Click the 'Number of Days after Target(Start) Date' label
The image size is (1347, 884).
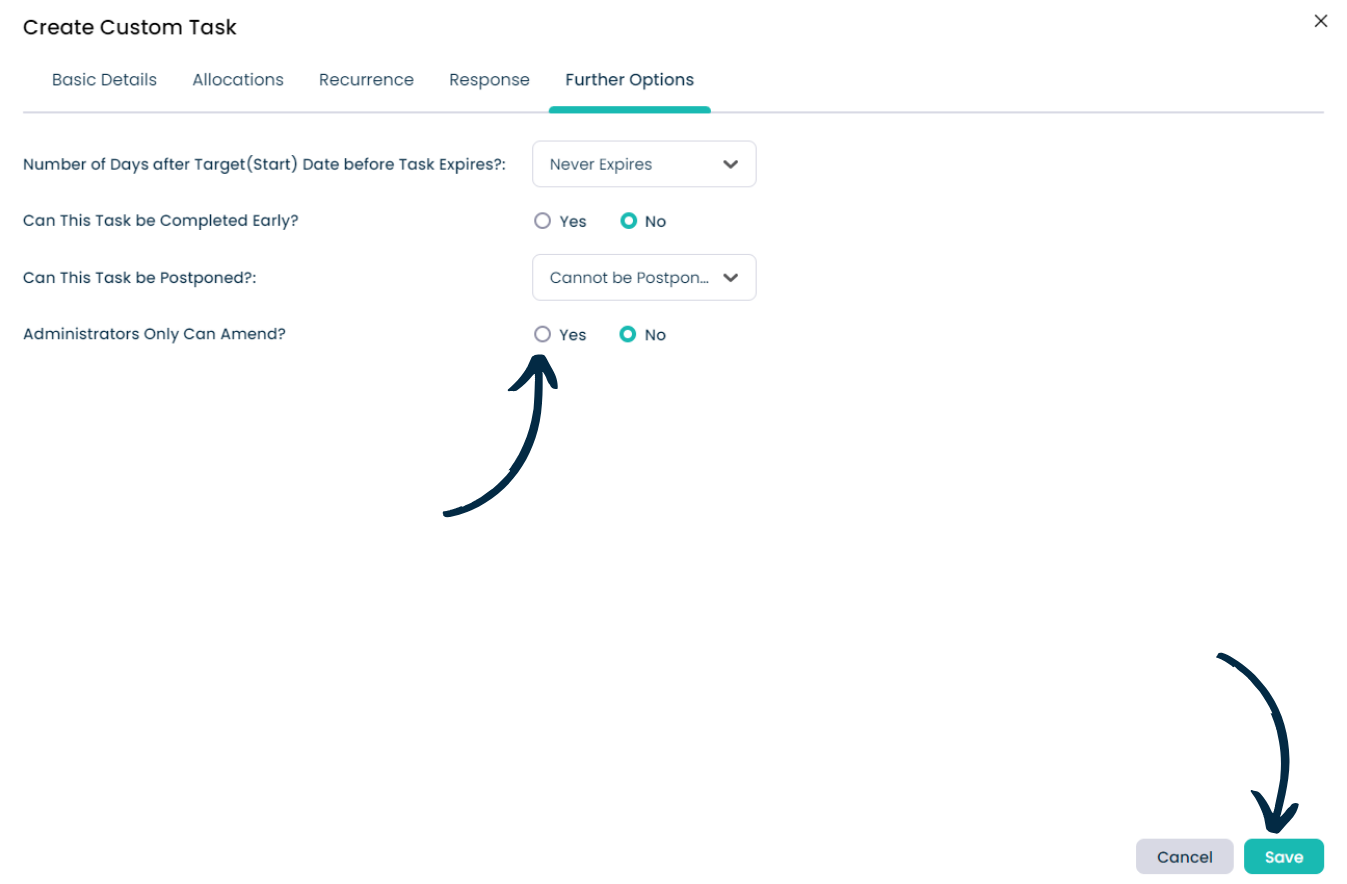click(264, 164)
